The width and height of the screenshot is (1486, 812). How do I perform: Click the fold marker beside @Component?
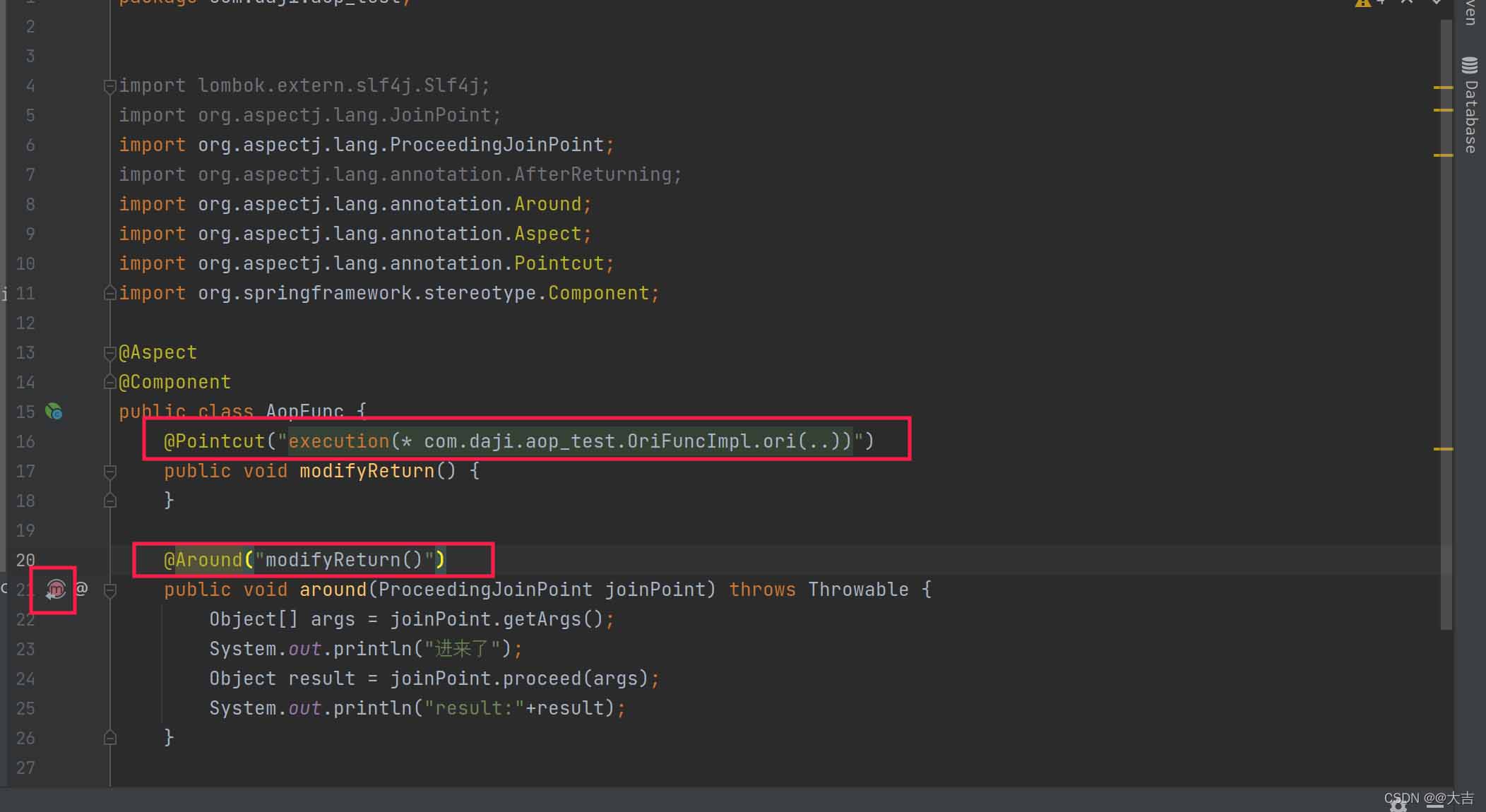(x=109, y=382)
